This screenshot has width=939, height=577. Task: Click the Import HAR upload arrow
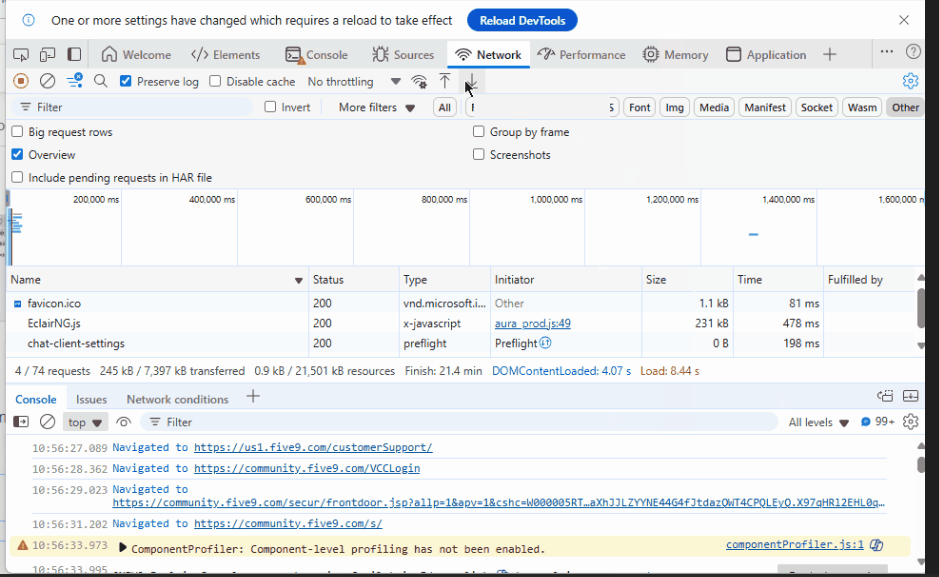click(444, 81)
